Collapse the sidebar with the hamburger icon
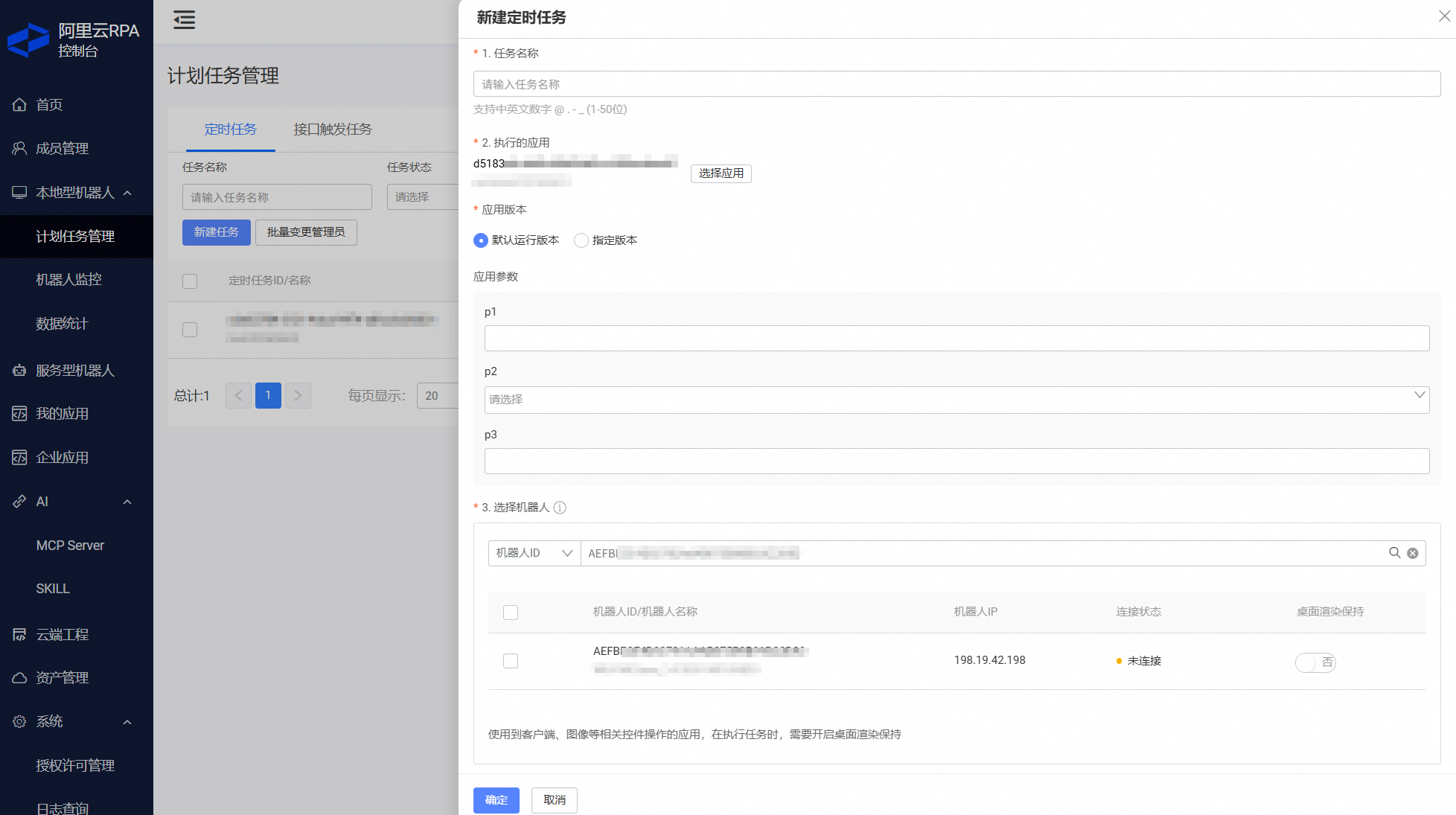Viewport: 1456px width, 815px height. [184, 20]
